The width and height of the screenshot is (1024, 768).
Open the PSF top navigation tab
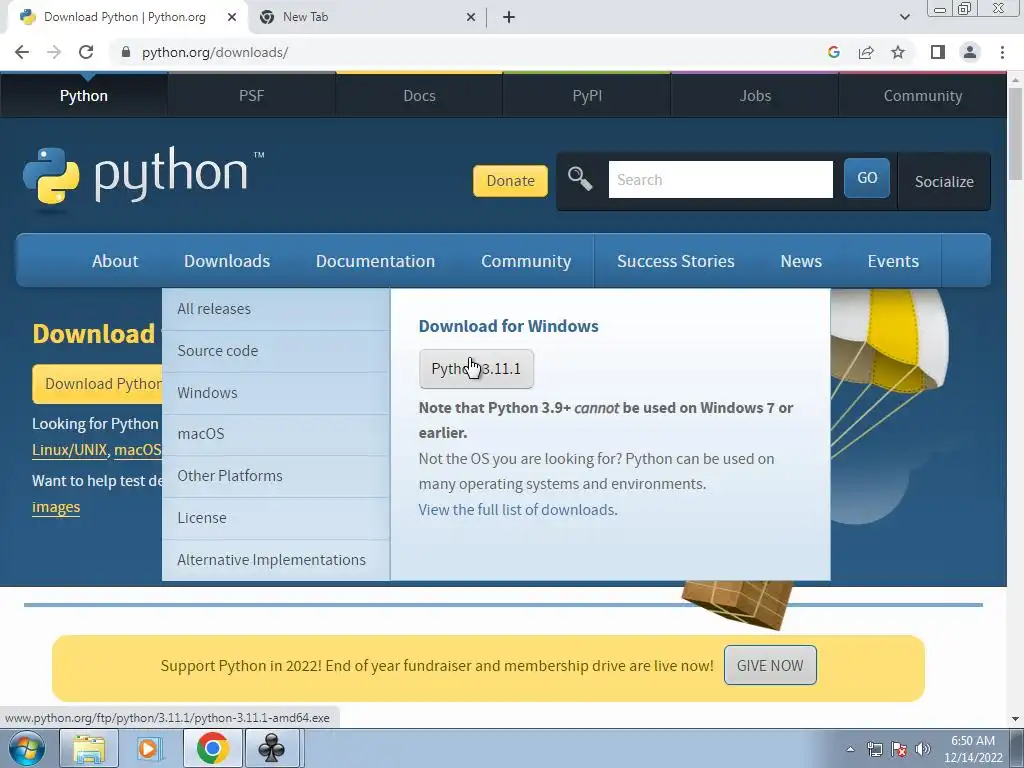tap(251, 96)
